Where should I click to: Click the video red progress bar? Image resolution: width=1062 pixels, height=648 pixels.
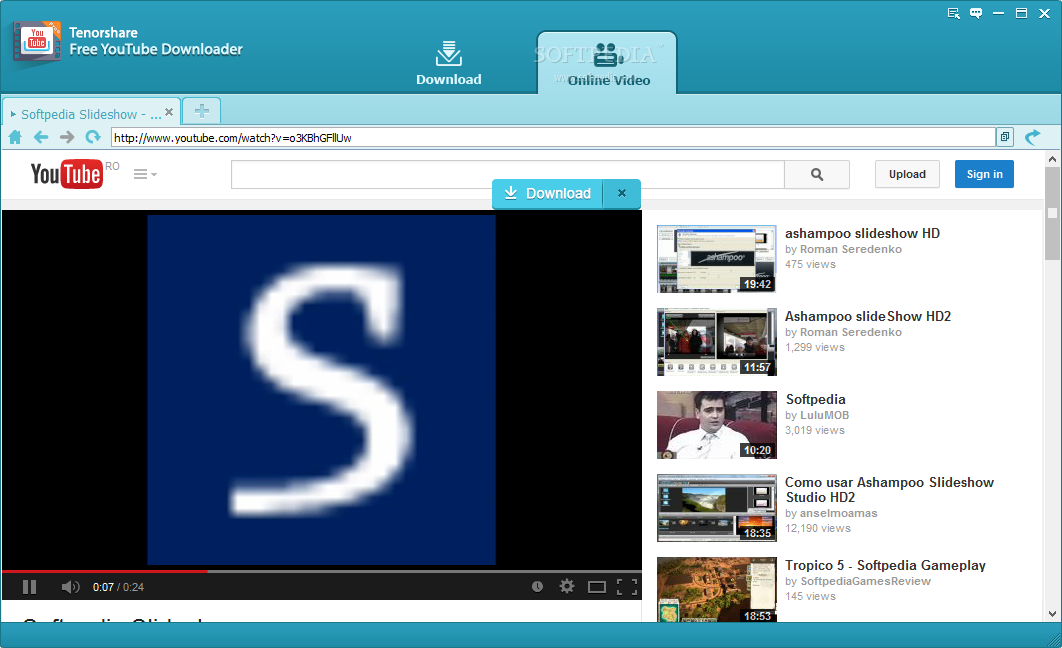tap(105, 571)
